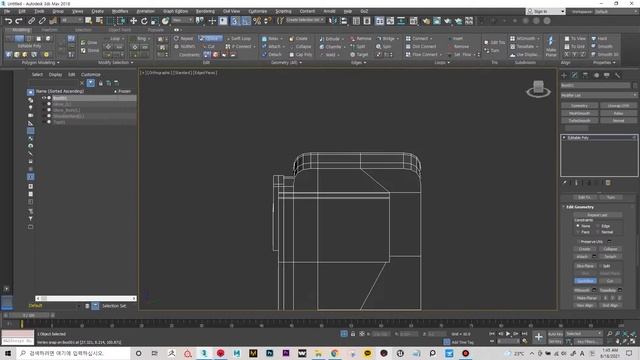Toggle the Percent Snap icon
The height and width of the screenshot is (360, 640).
(257, 21)
